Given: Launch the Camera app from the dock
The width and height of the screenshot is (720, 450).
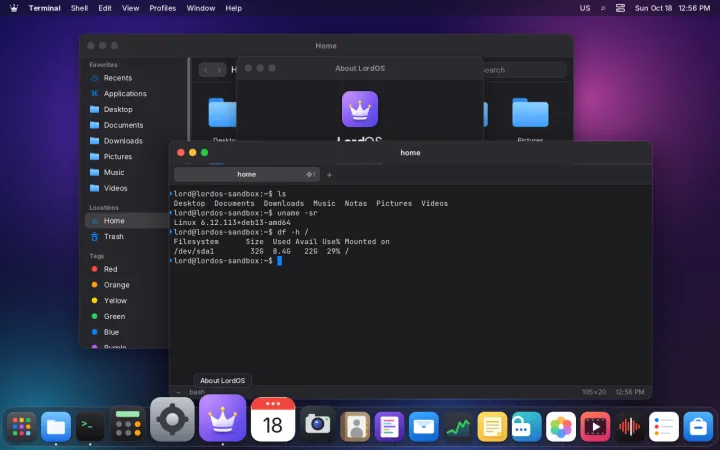Looking at the screenshot, I should click(318, 424).
